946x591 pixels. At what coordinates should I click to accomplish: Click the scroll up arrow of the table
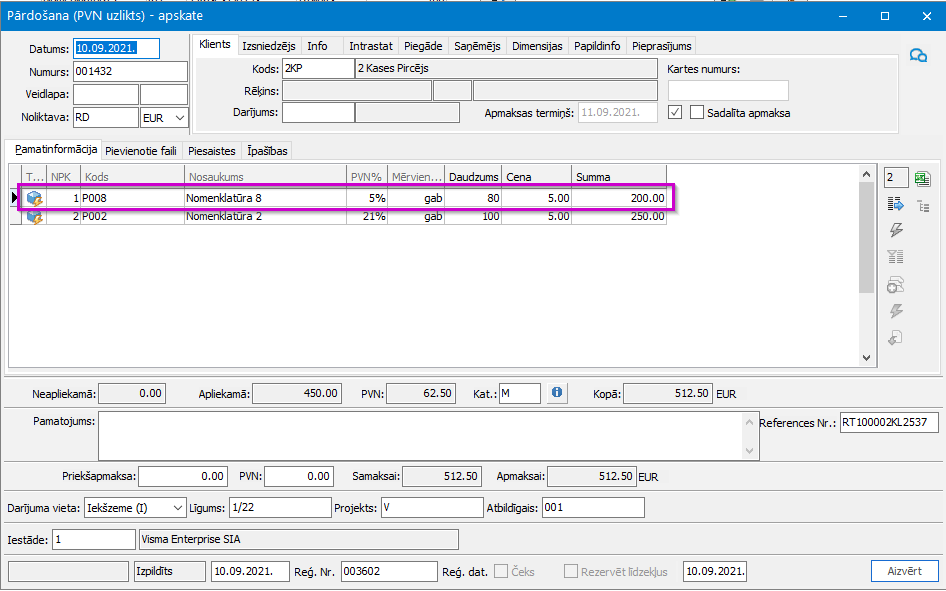(x=866, y=174)
